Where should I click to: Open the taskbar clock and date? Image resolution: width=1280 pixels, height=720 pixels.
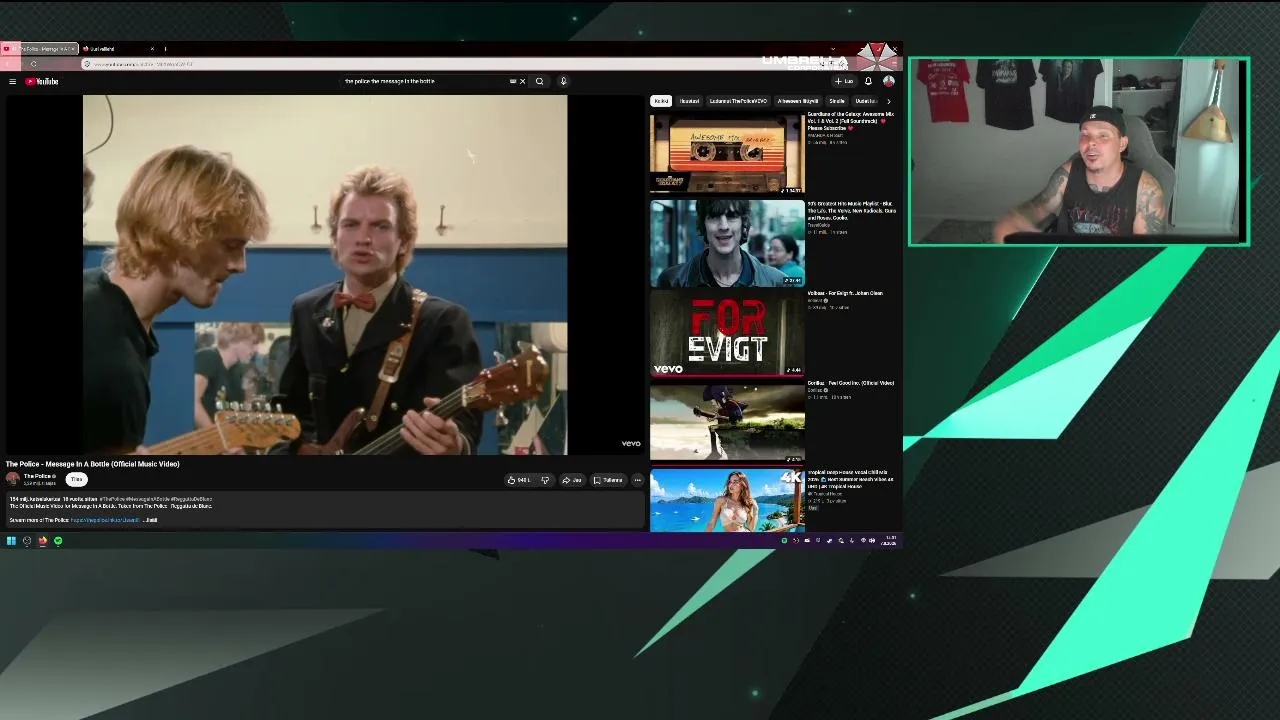coord(891,541)
